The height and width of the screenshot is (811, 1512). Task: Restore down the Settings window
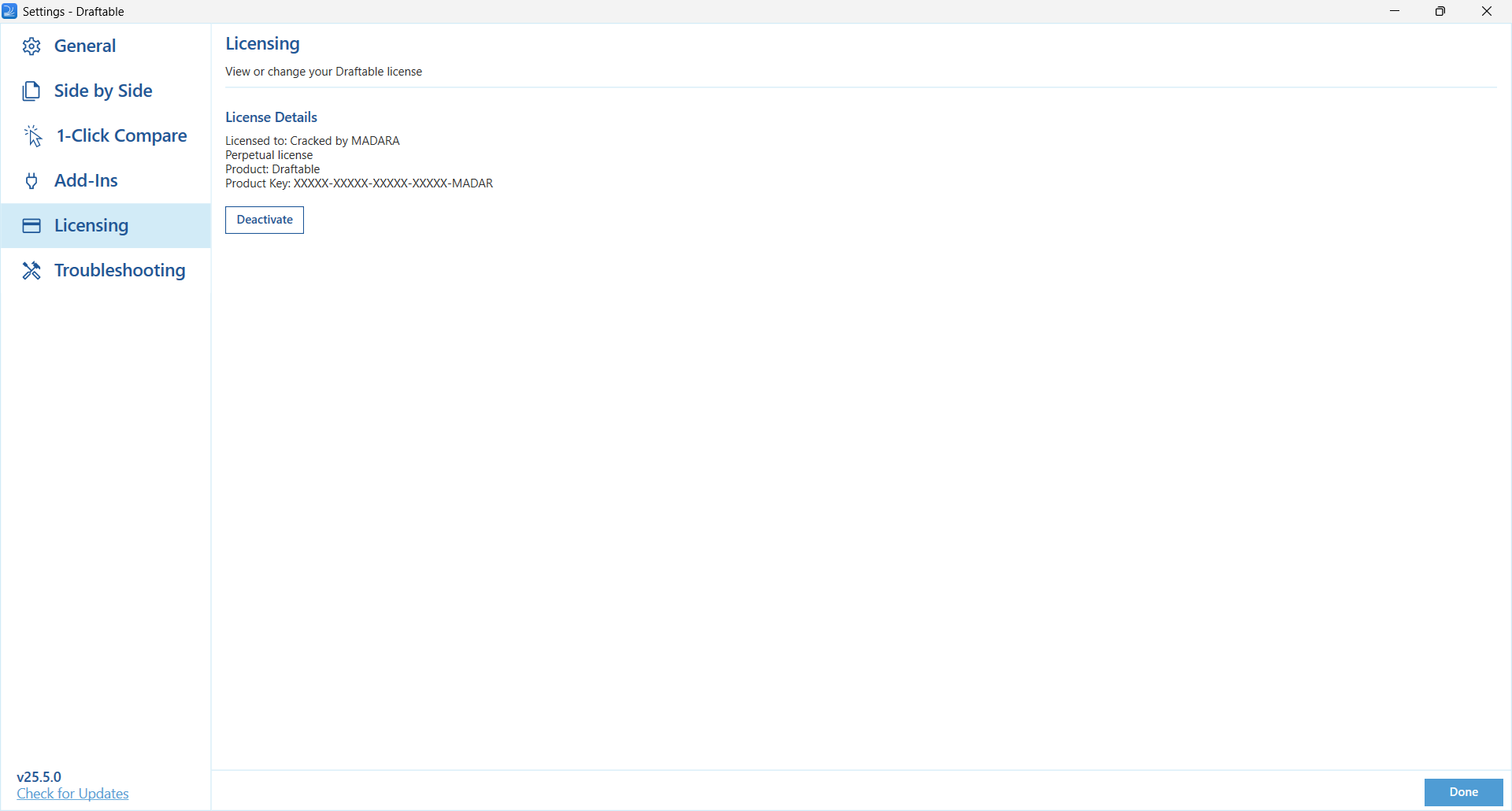click(x=1440, y=11)
